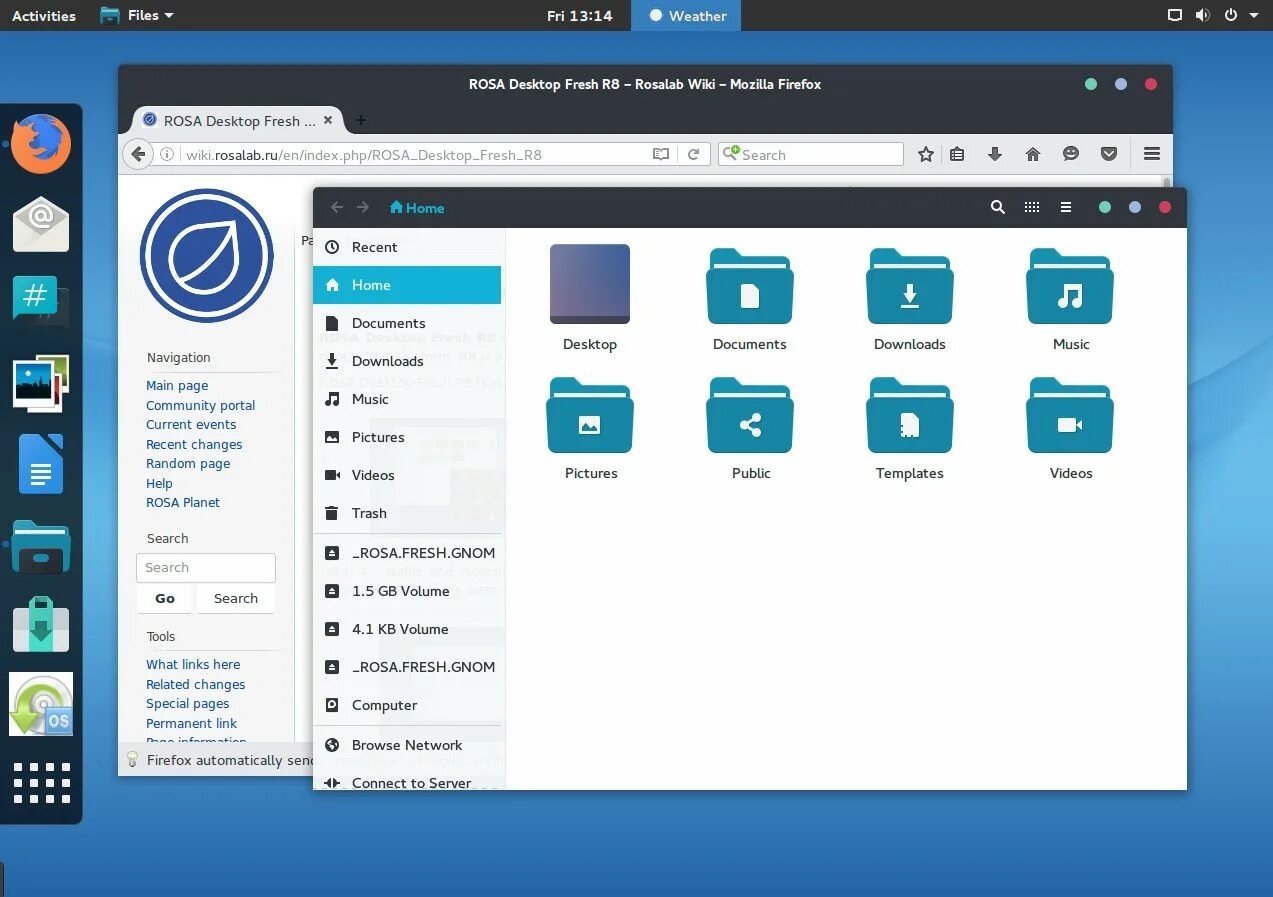Viewport: 1273px width, 897px height.
Task: Select the 4.1 KB Volume entry
Action: click(x=407, y=629)
